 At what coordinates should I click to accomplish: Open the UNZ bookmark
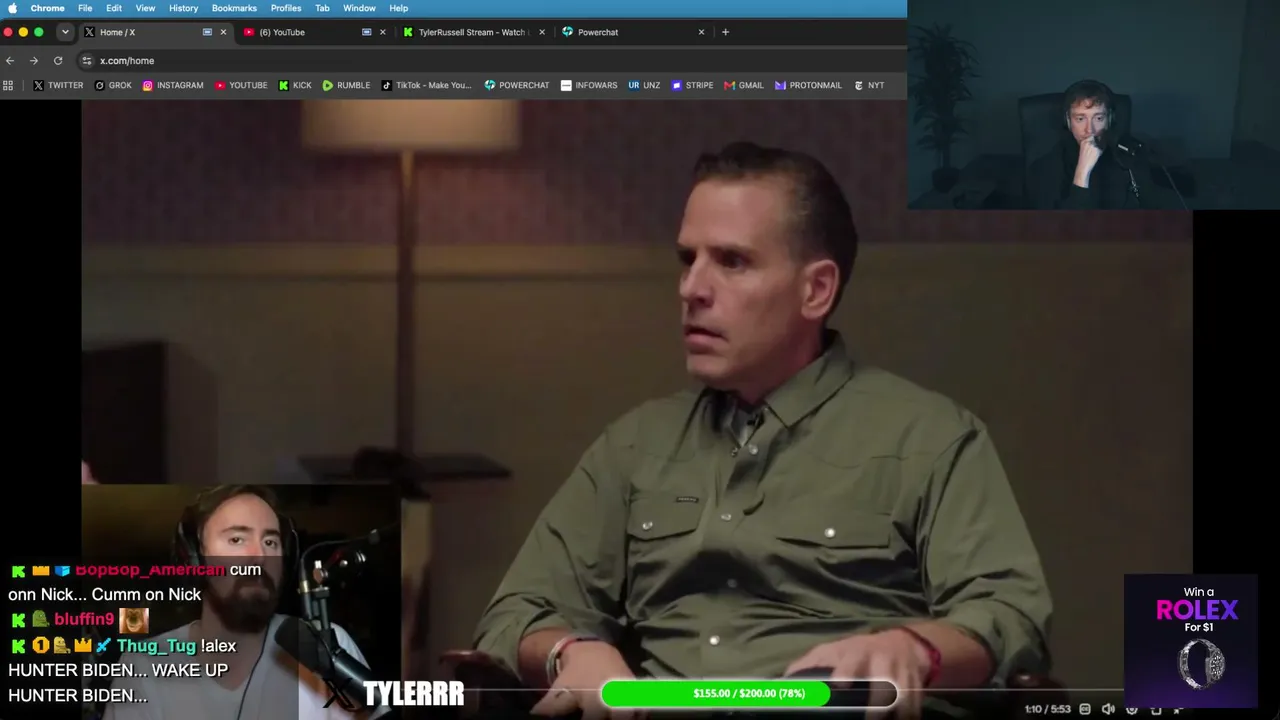(x=644, y=85)
